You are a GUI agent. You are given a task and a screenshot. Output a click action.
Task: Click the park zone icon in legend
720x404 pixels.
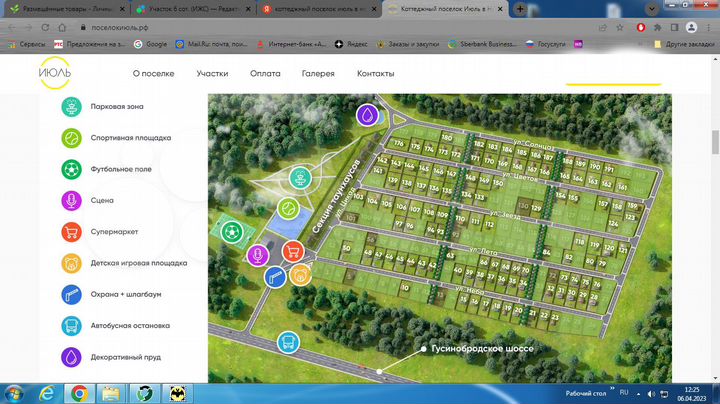[72, 106]
